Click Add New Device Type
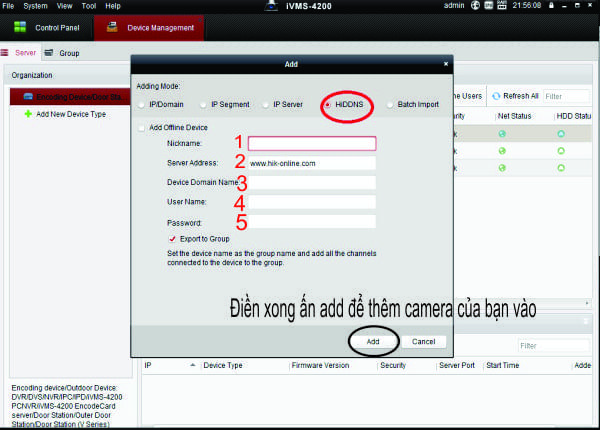This screenshot has height=430, width=600. tap(71, 114)
